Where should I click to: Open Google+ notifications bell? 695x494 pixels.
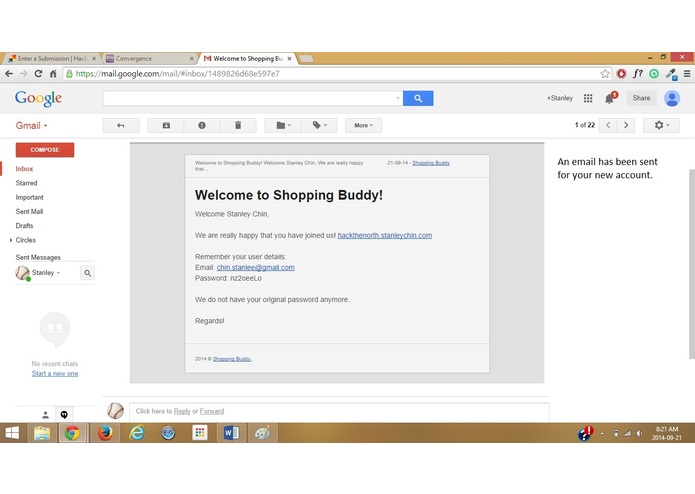[x=610, y=98]
